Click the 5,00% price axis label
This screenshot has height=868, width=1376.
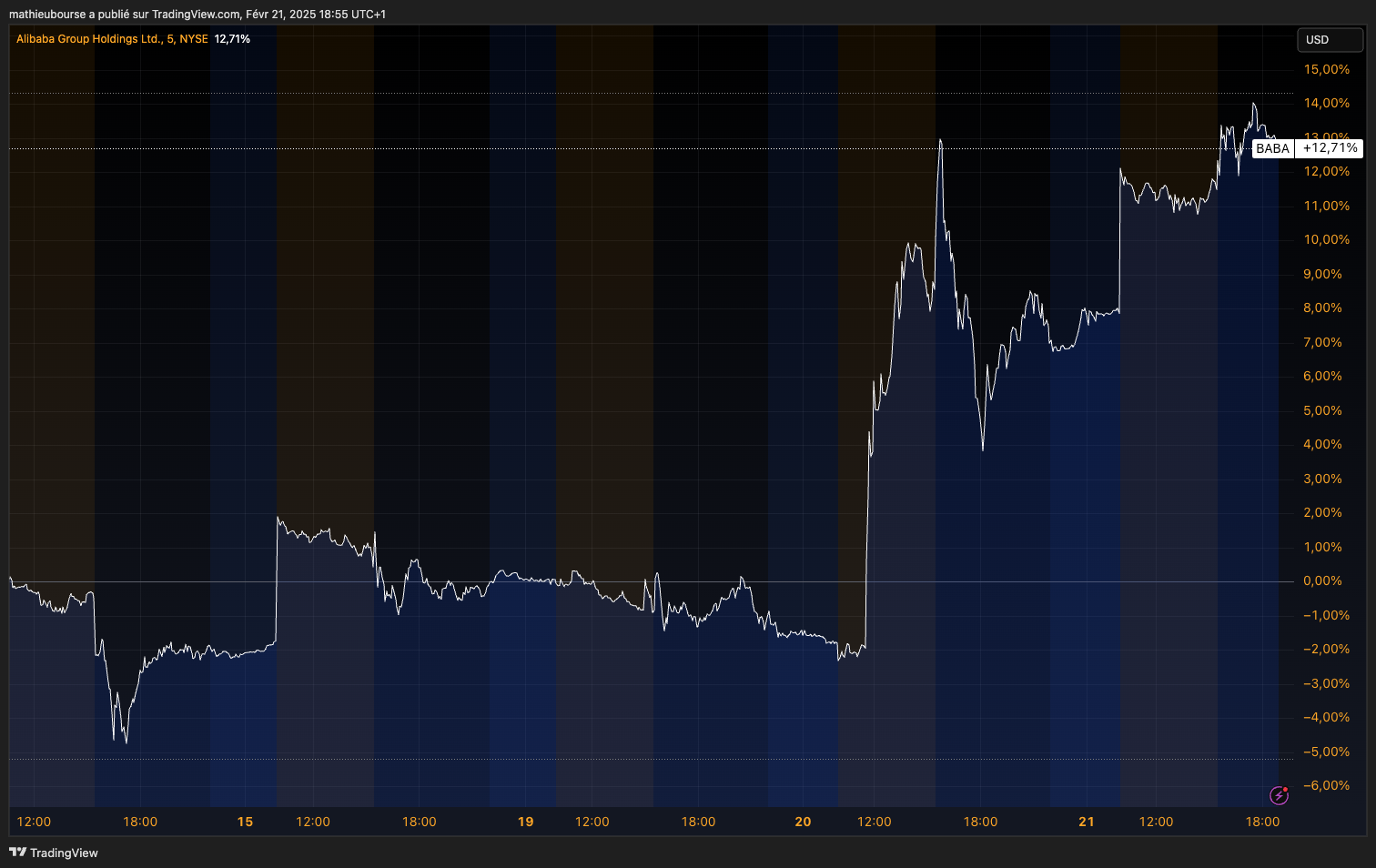1323,410
